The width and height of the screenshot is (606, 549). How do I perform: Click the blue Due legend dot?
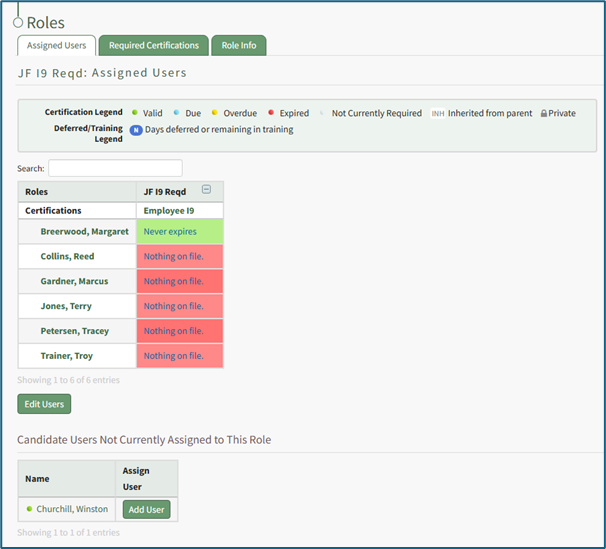pyautogui.click(x=176, y=113)
